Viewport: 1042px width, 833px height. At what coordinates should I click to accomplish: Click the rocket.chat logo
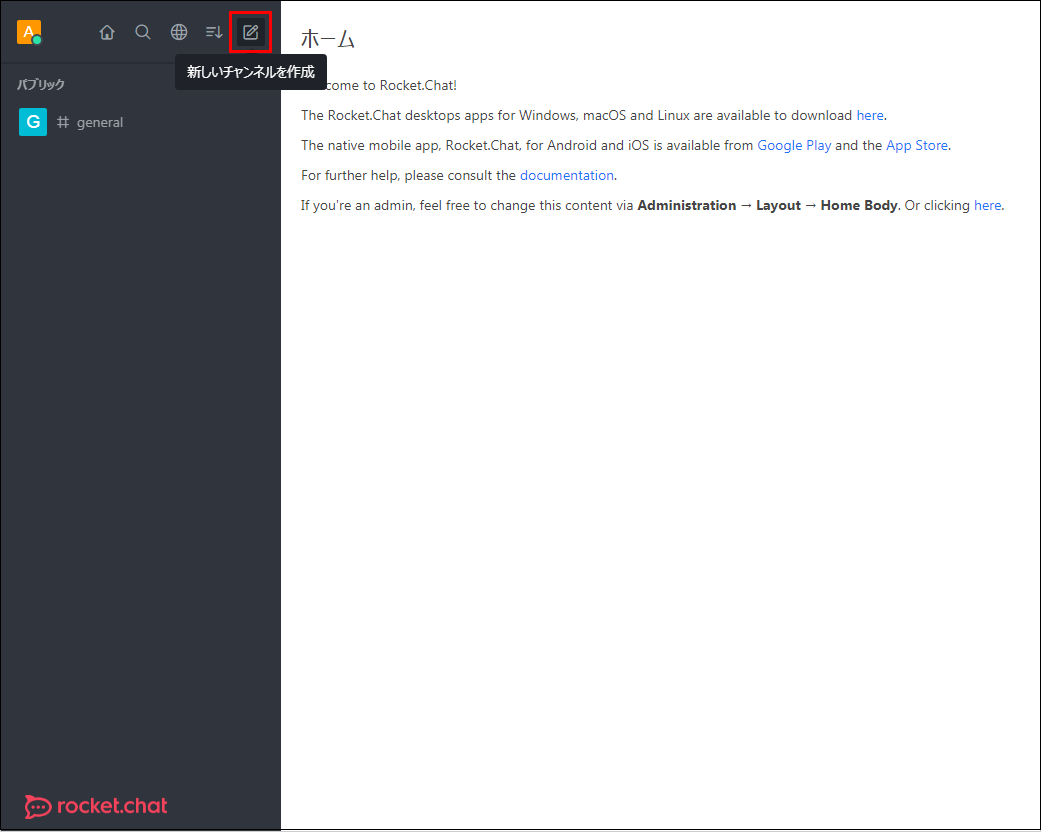point(96,806)
